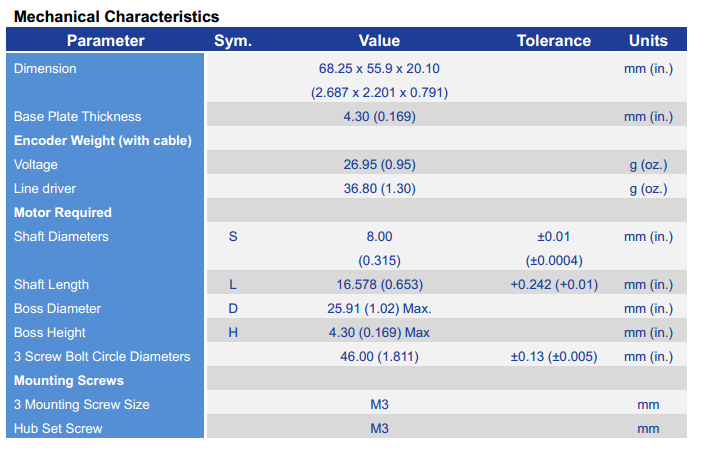Select the "Parameter" column header
The height and width of the screenshot is (459, 704).
click(x=105, y=41)
